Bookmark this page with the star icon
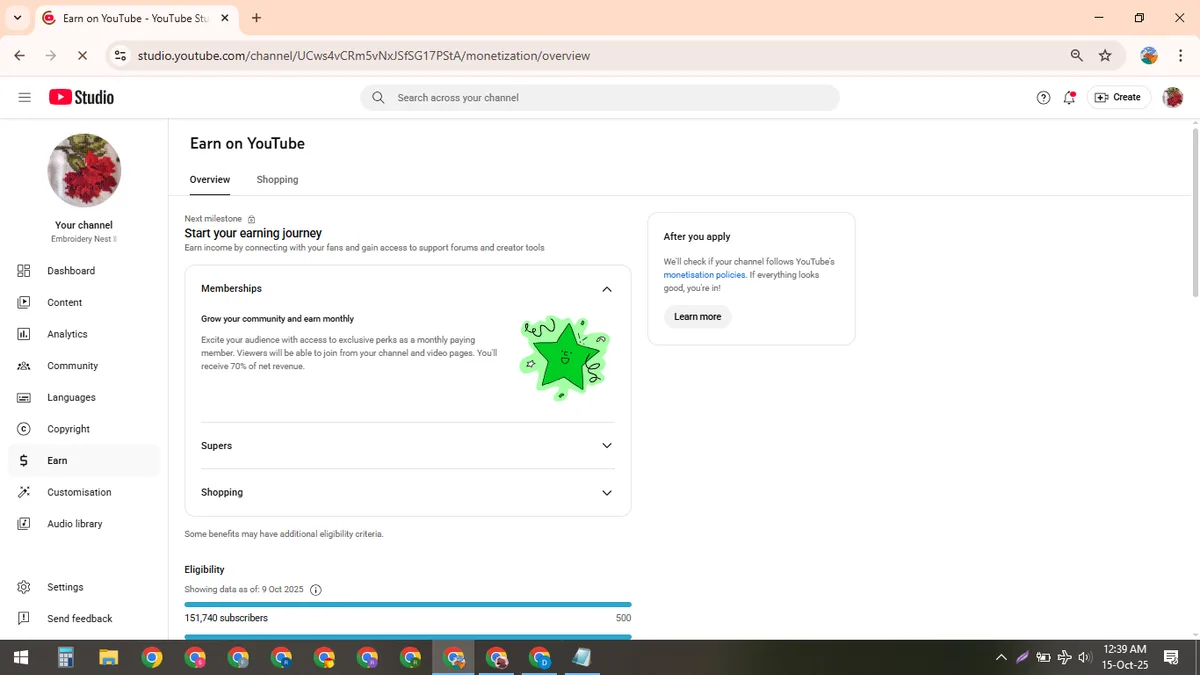The image size is (1200, 675). pyautogui.click(x=1105, y=56)
